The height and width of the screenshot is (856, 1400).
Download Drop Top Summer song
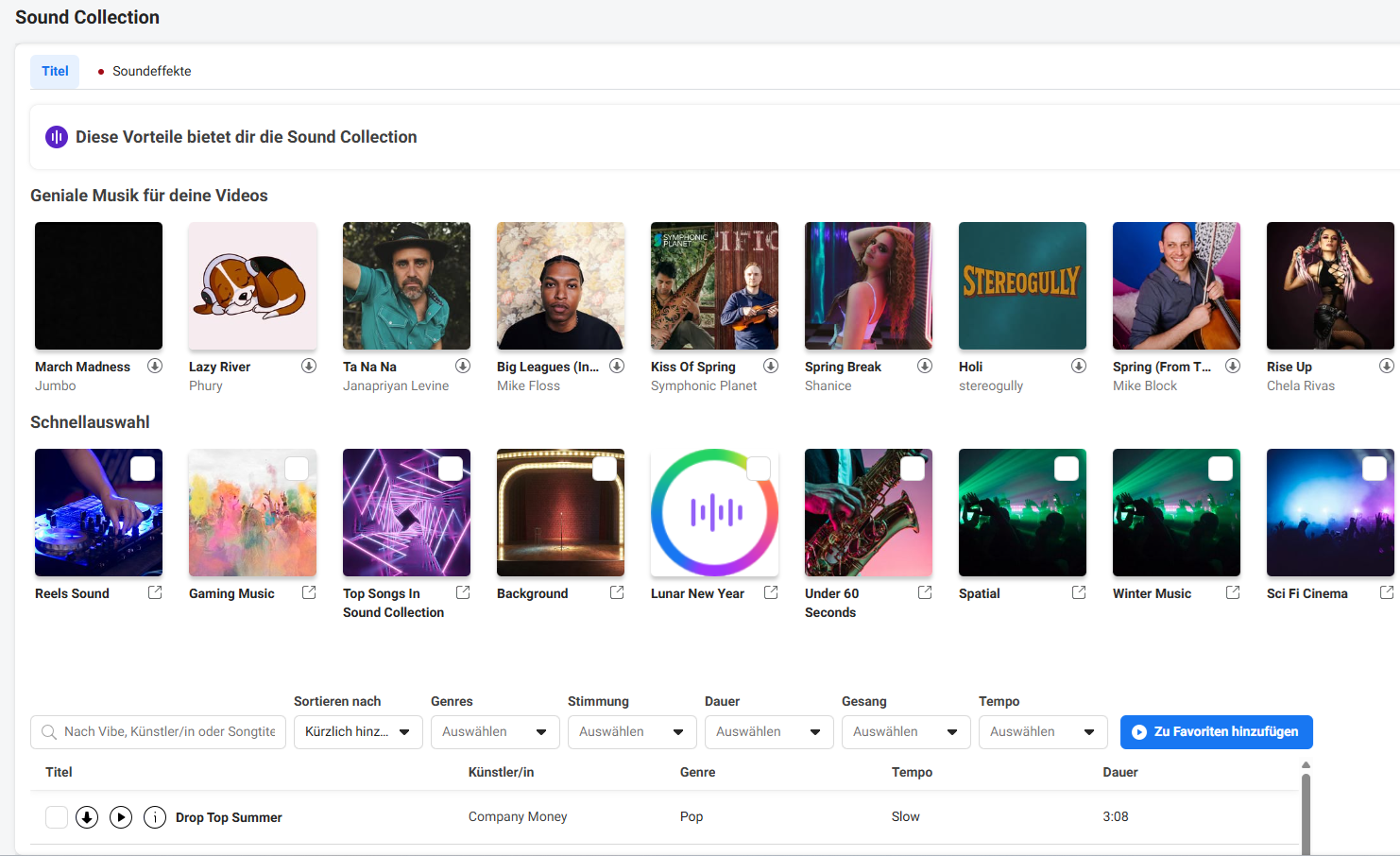[87, 817]
